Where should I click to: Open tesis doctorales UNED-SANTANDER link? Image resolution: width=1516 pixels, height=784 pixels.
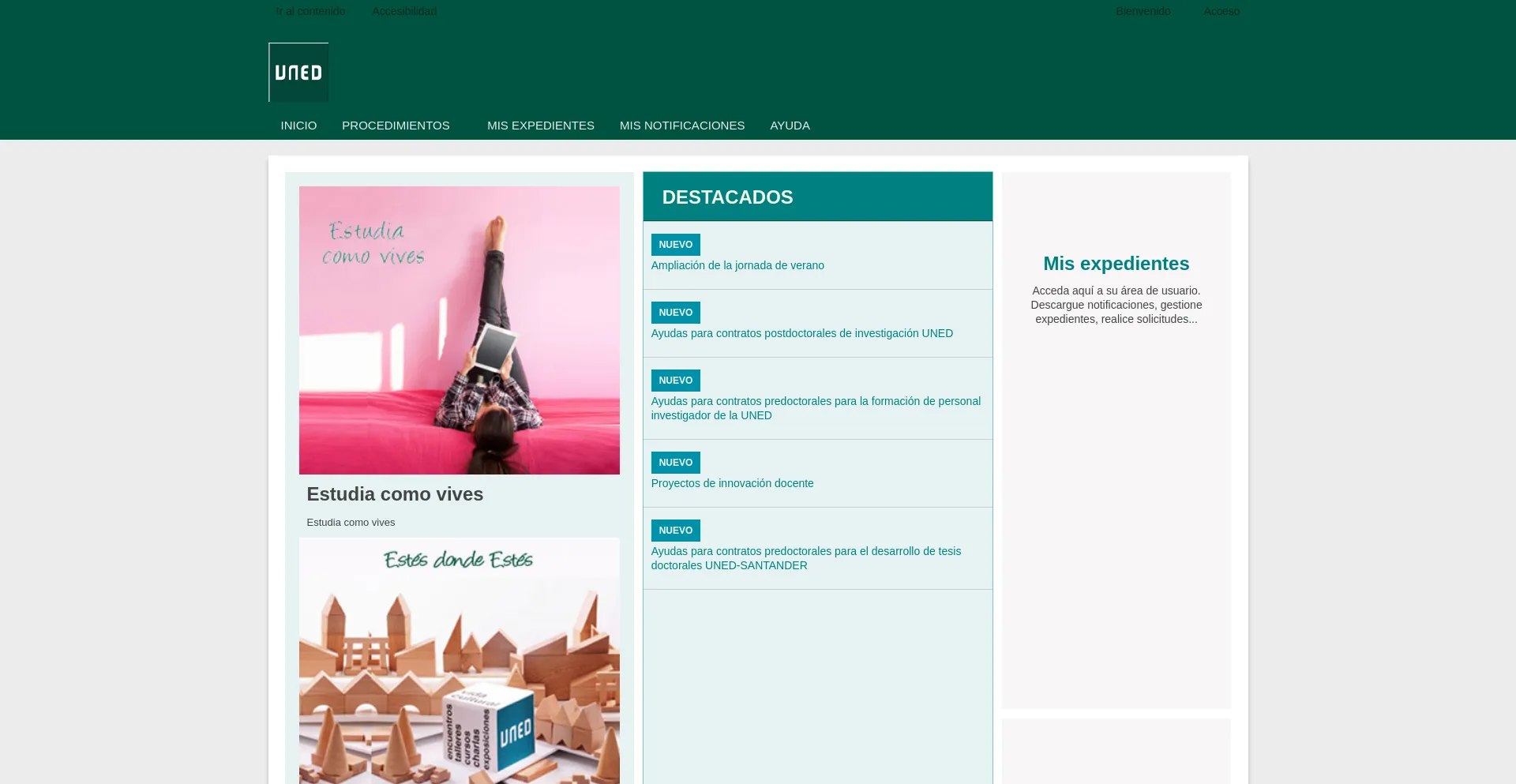click(x=805, y=558)
